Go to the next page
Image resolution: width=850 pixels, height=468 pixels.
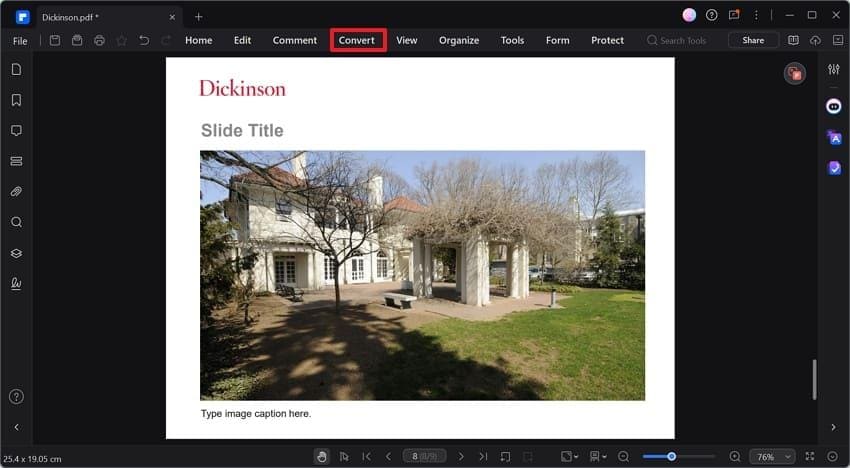click(461, 457)
